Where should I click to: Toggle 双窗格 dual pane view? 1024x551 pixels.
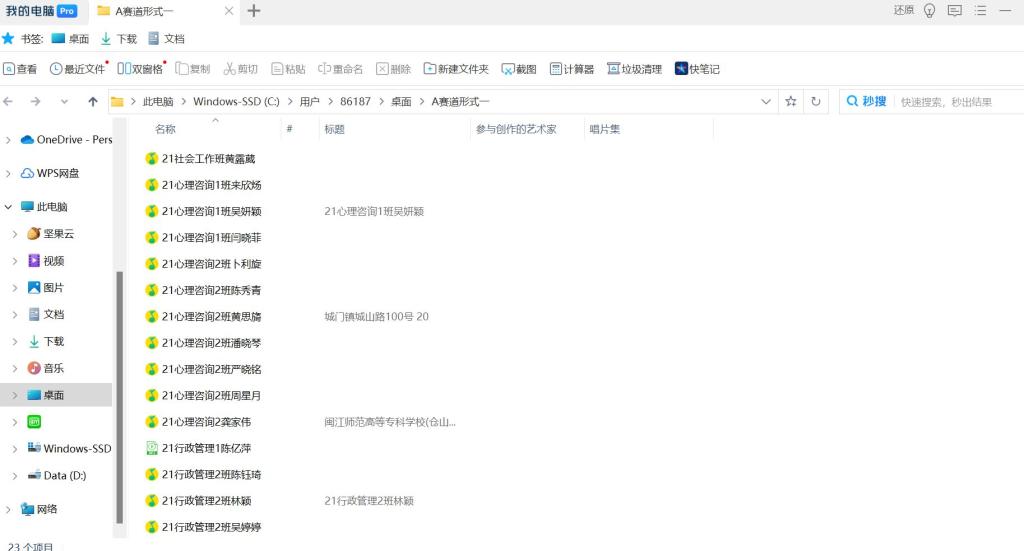(140, 69)
